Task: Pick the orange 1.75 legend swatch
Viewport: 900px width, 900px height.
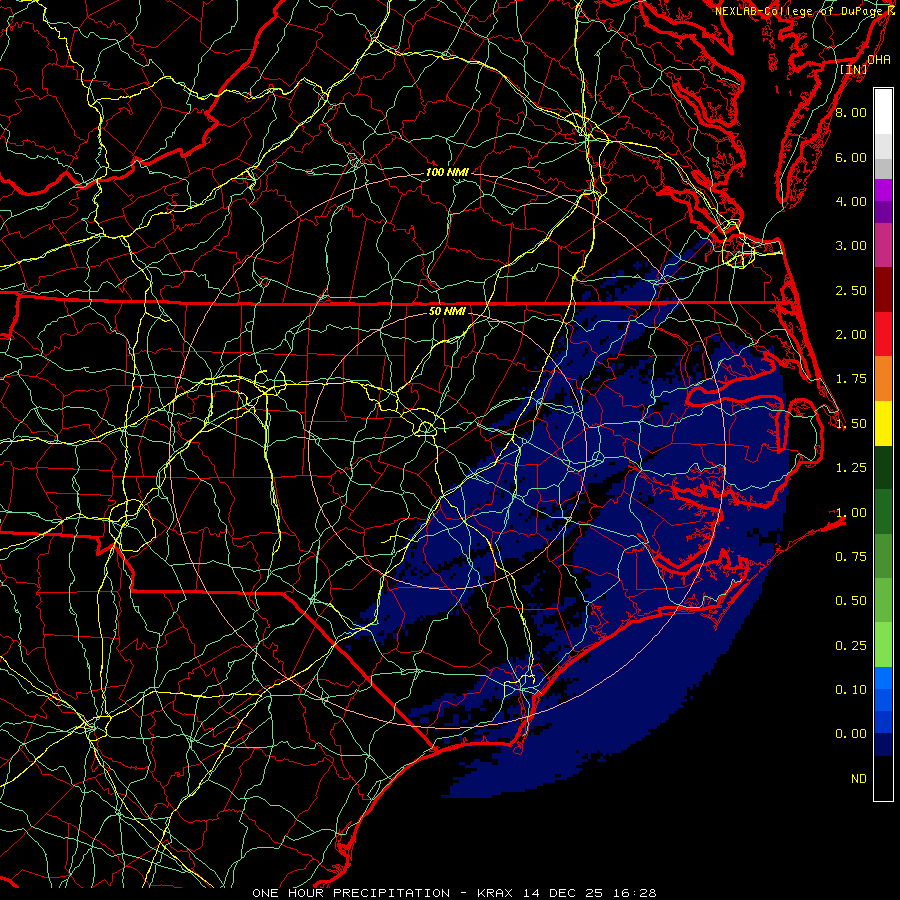Action: pos(883,378)
